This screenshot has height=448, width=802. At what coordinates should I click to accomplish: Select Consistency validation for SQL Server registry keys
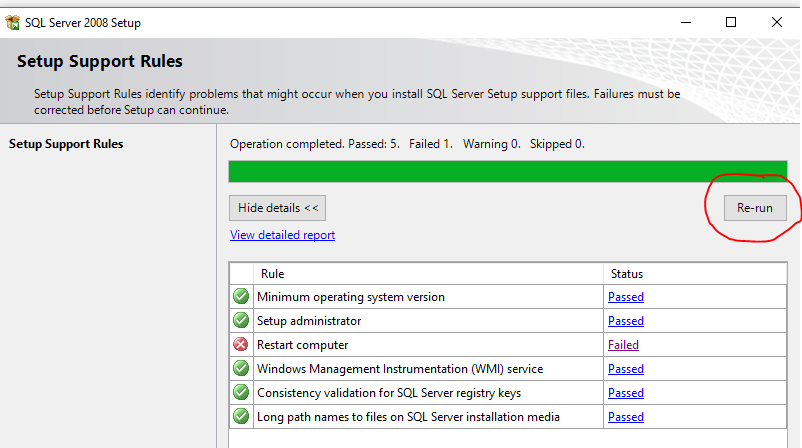pyautogui.click(x=389, y=393)
